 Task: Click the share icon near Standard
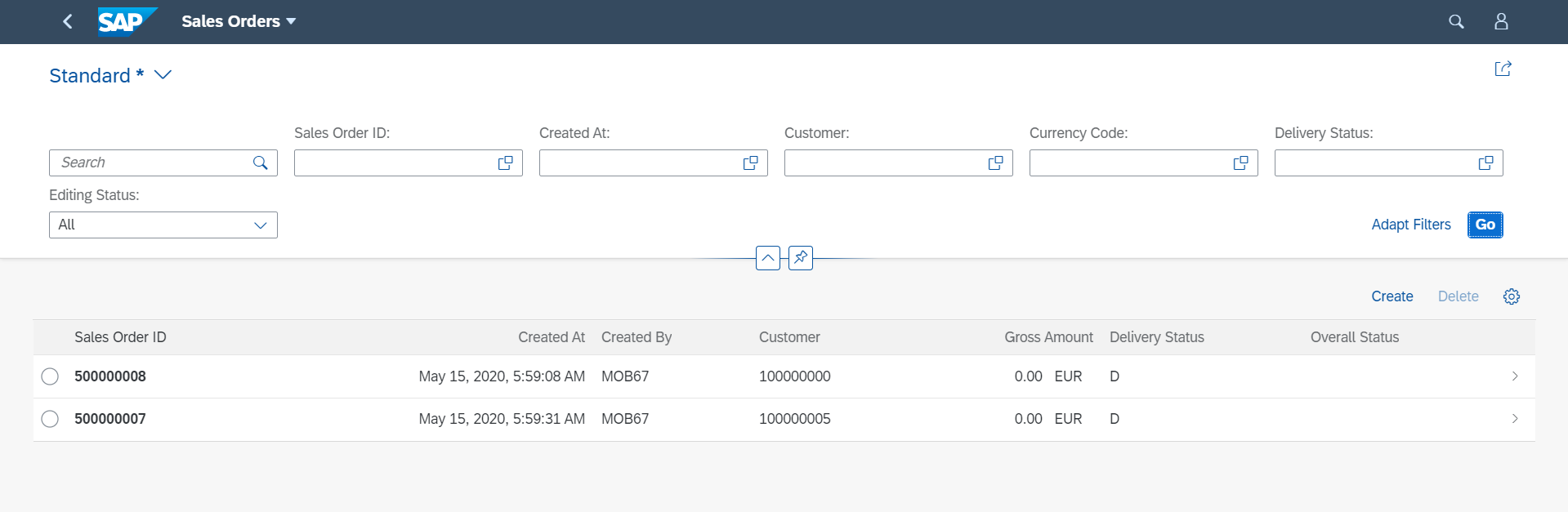click(1503, 69)
